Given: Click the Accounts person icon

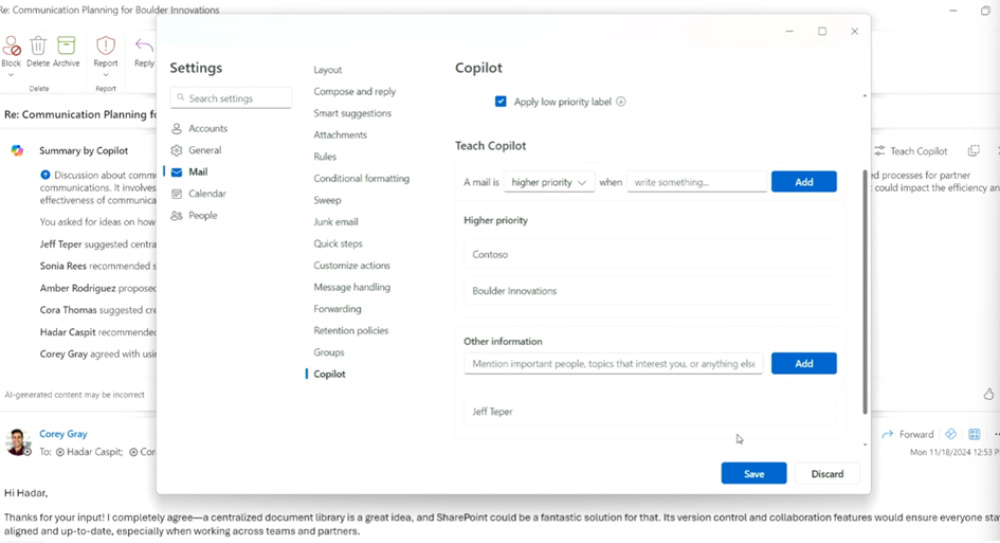Looking at the screenshot, I should (177, 128).
